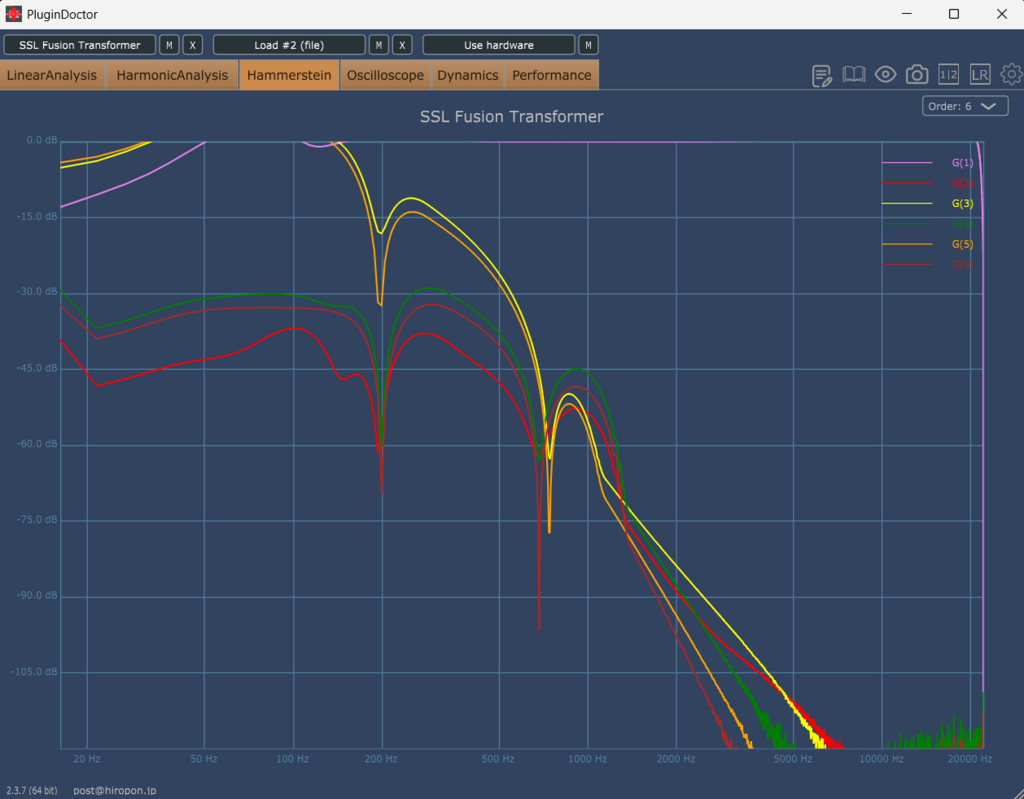The image size is (1024, 799).
Task: Minimize the PluginDoctor window
Action: pos(906,14)
